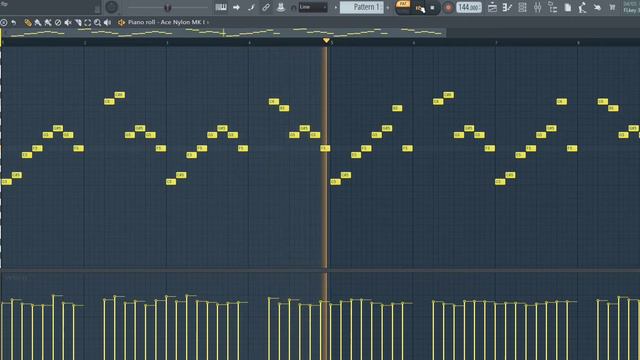The height and width of the screenshot is (360, 640).
Task: Toggle typing keyboard to piano
Action: tap(221, 7)
